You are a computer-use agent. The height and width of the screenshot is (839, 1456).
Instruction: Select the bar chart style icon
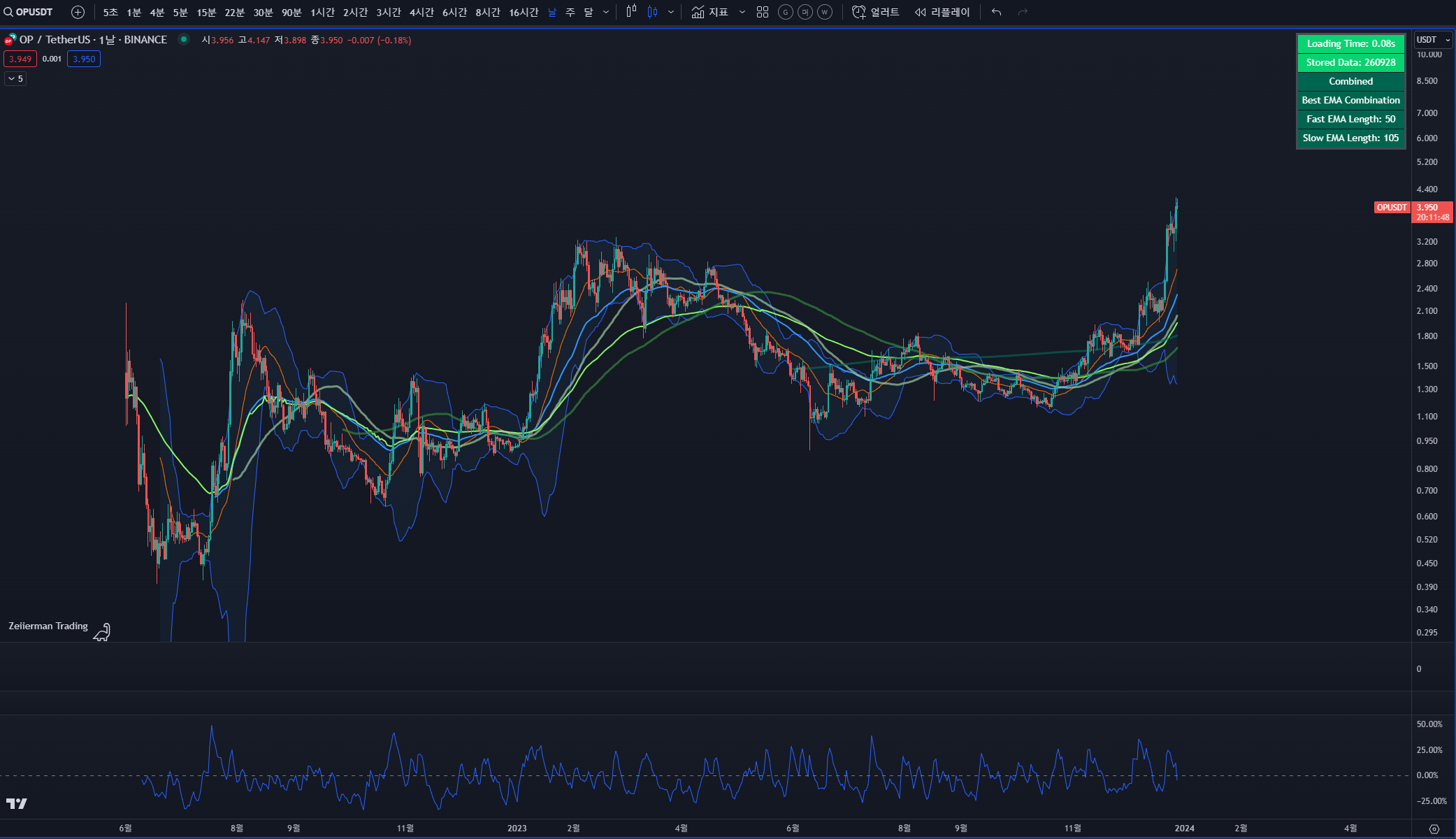click(631, 12)
